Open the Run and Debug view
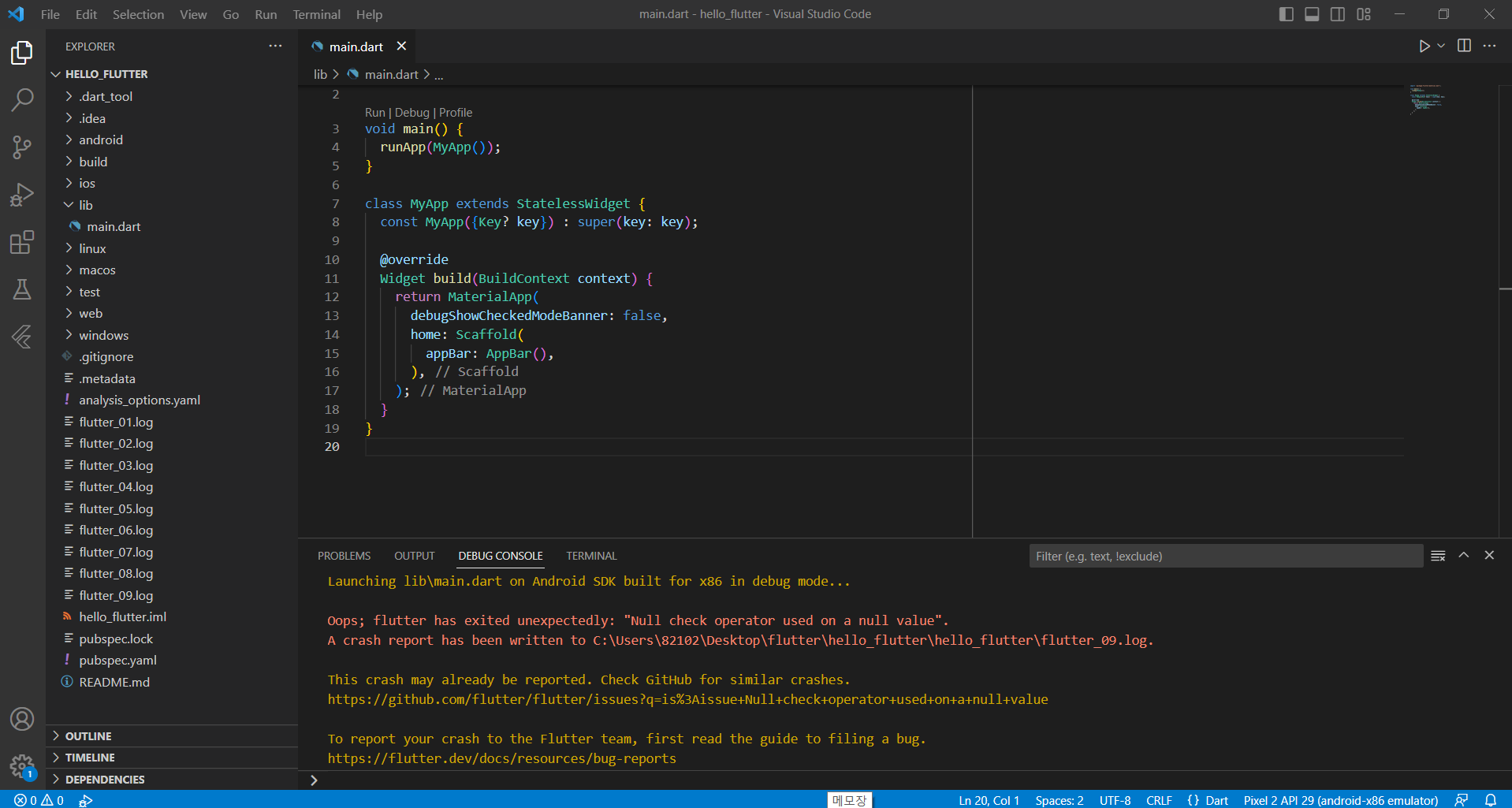This screenshot has width=1512, height=808. click(x=22, y=195)
